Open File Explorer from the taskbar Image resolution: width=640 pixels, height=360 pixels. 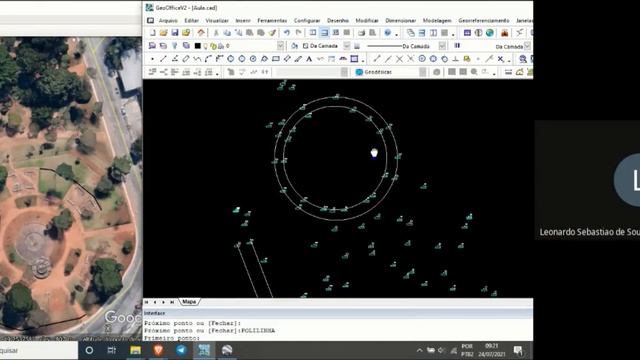tap(136, 350)
